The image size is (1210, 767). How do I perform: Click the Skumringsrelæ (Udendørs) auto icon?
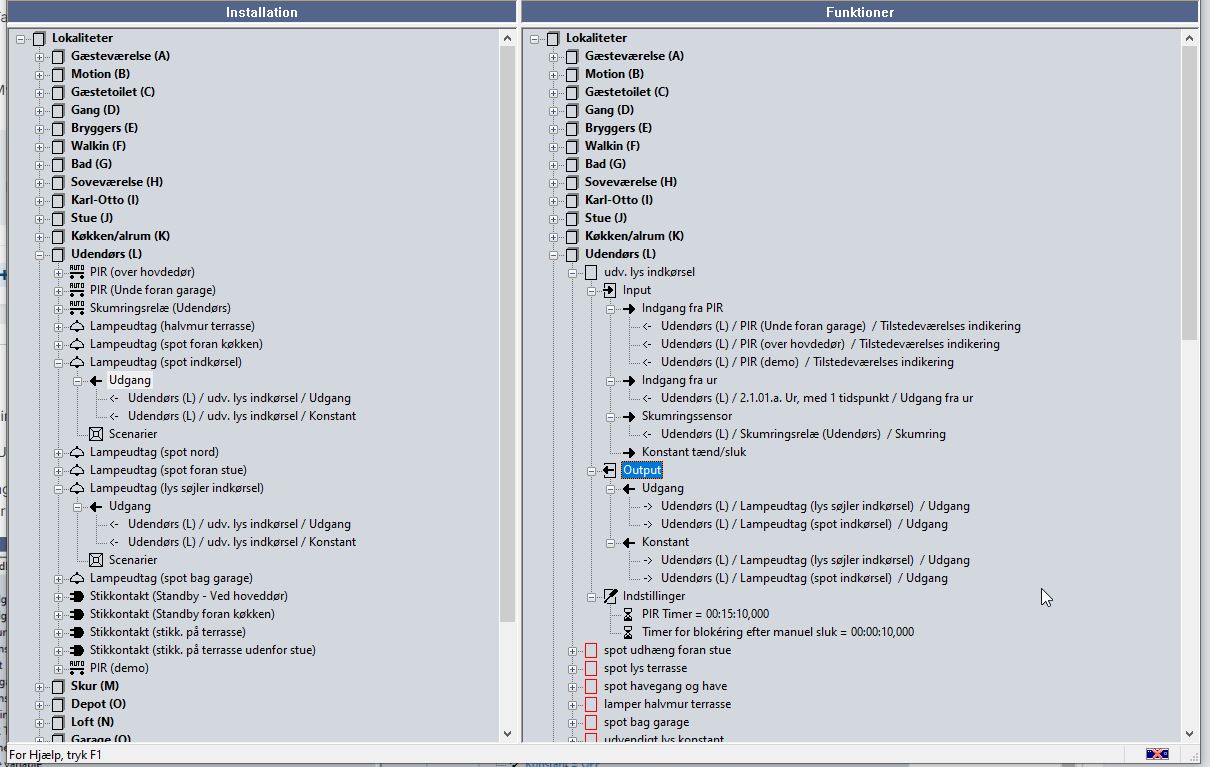[x=77, y=308]
